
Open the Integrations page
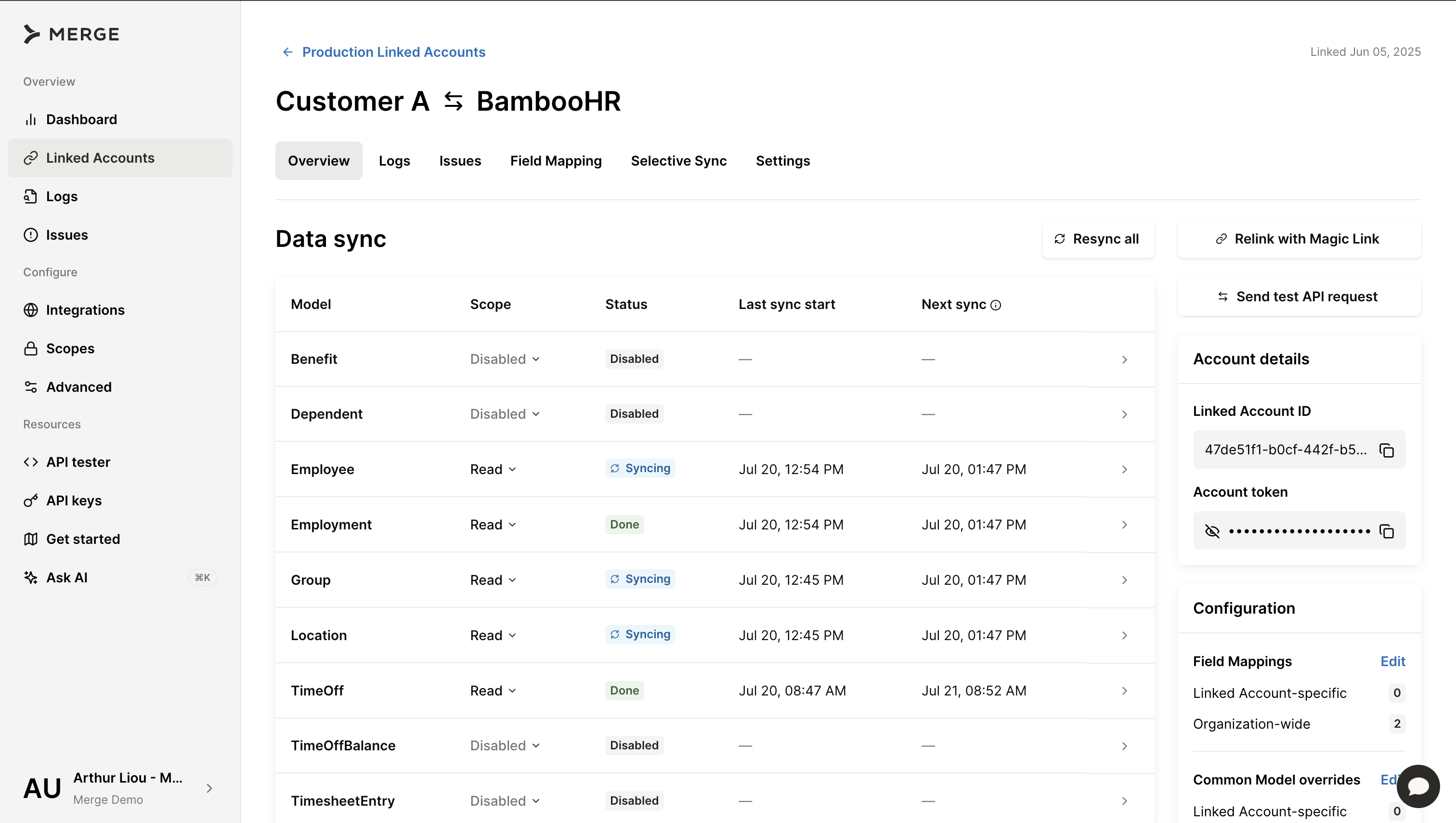[x=85, y=310]
